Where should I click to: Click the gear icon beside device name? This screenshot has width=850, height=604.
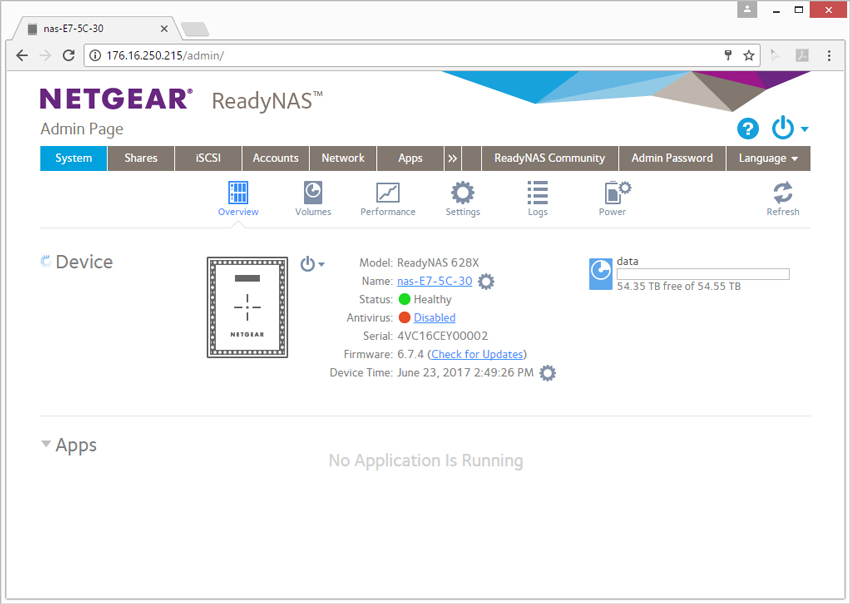click(486, 281)
